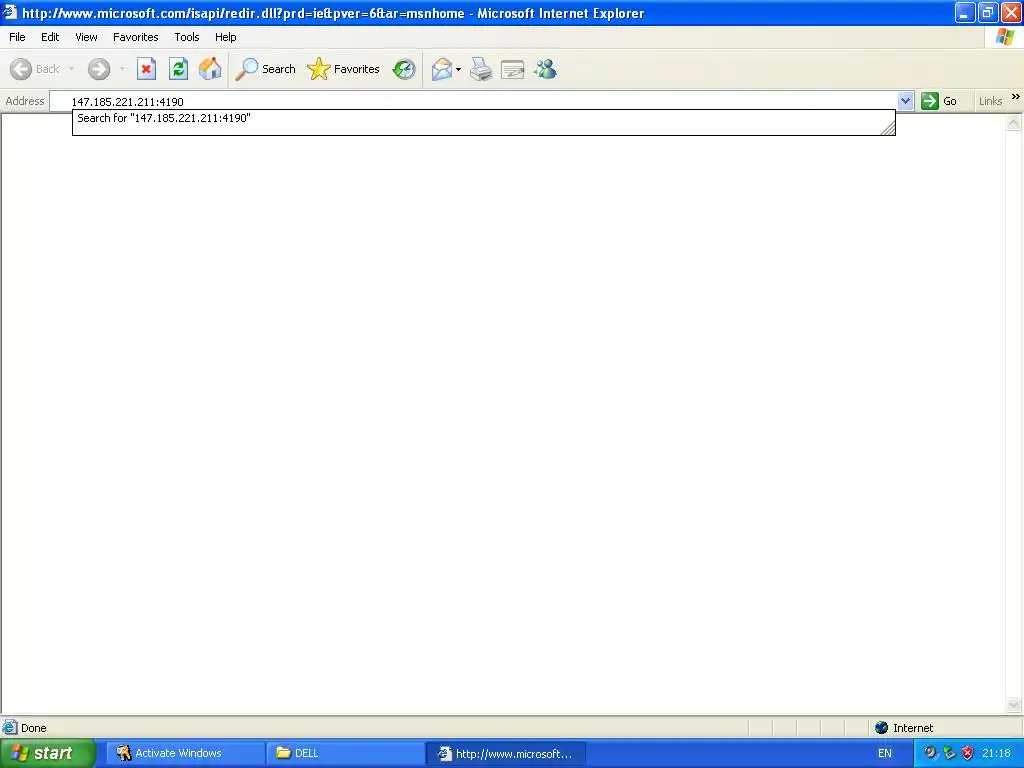The image size is (1024, 768).
Task: Click the Back arrow button
Action: click(21, 69)
